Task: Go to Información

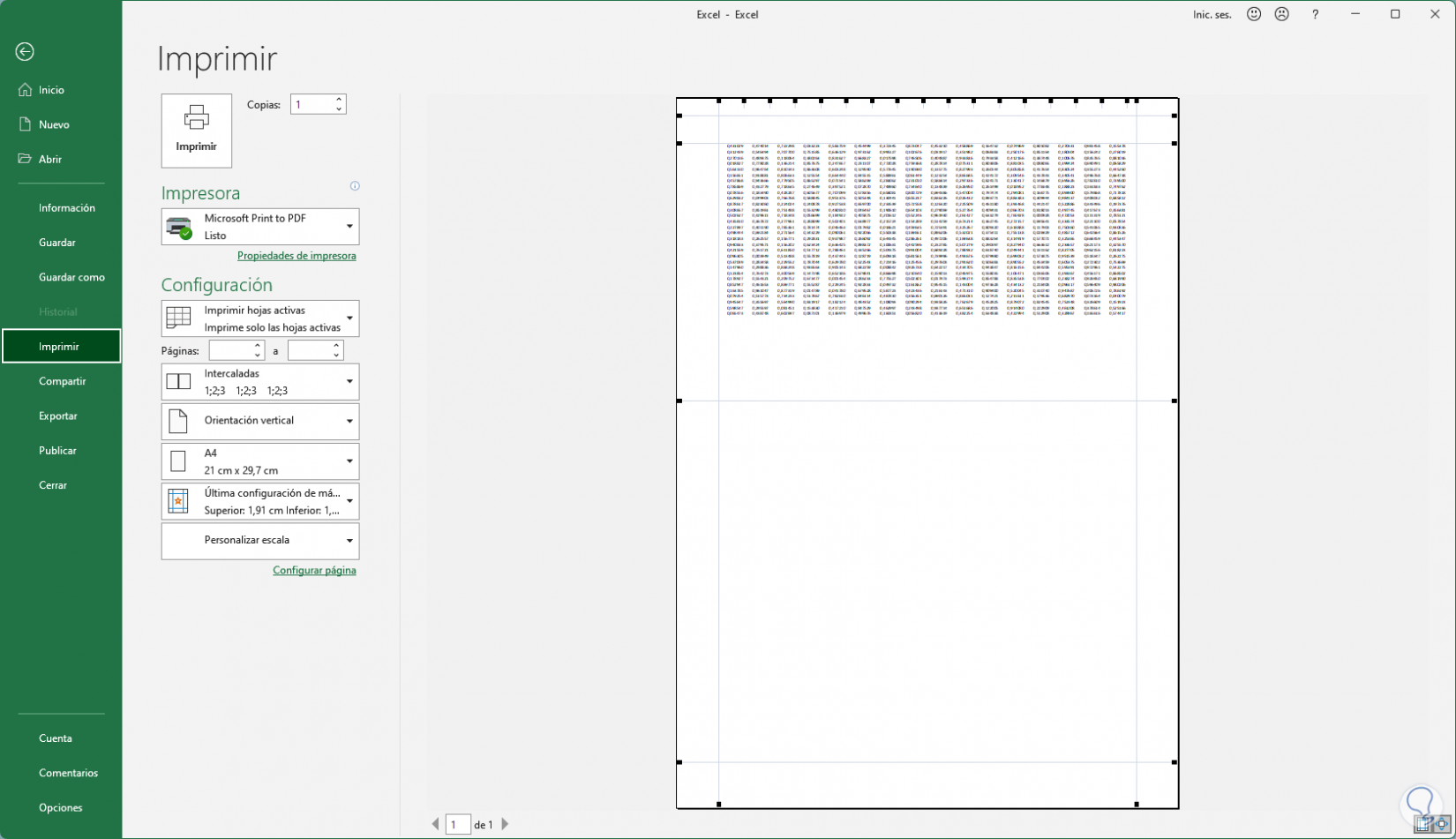Action: click(61, 207)
